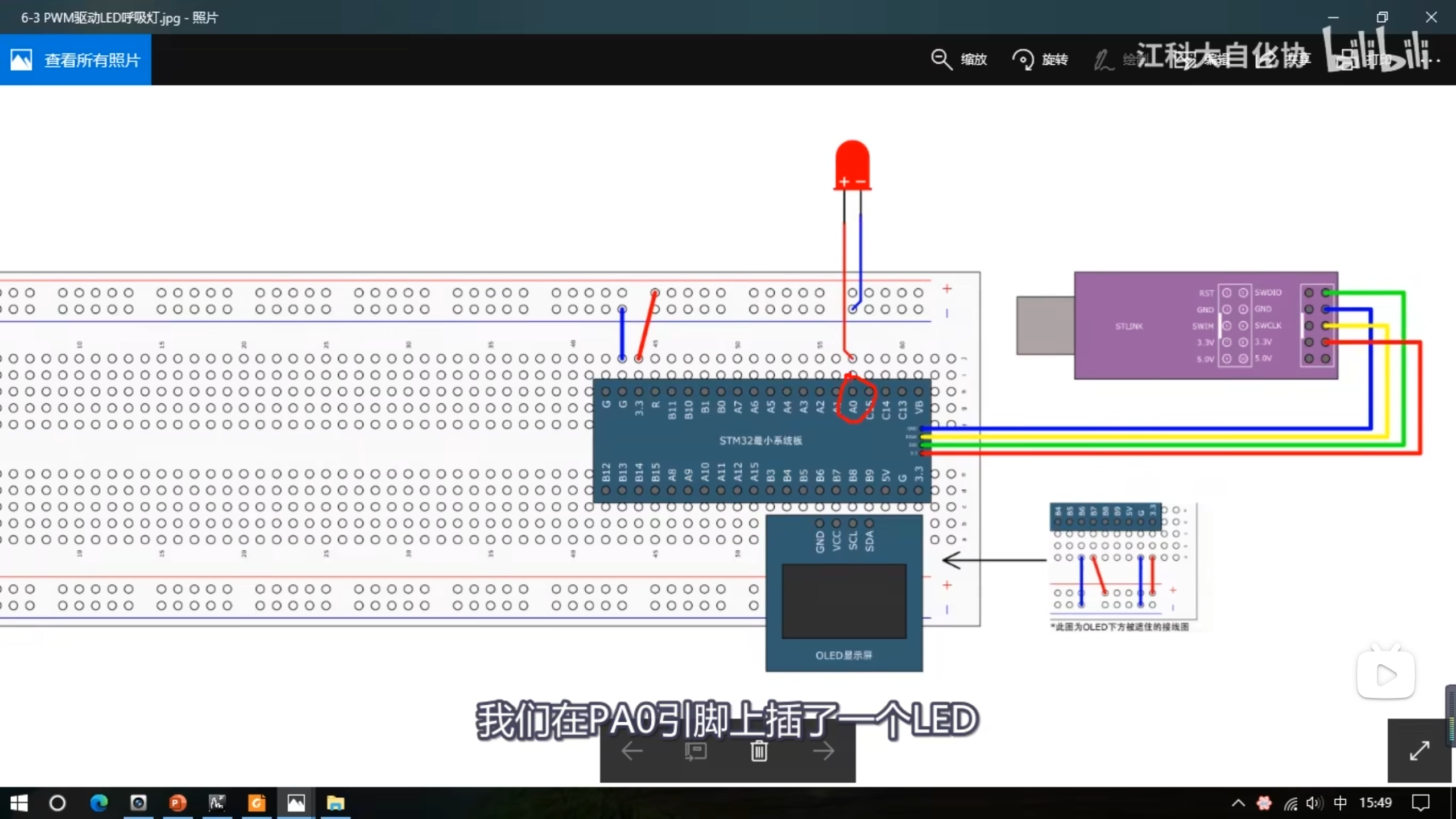
Task: Start slideshow from bottom bar icon
Action: (696, 751)
